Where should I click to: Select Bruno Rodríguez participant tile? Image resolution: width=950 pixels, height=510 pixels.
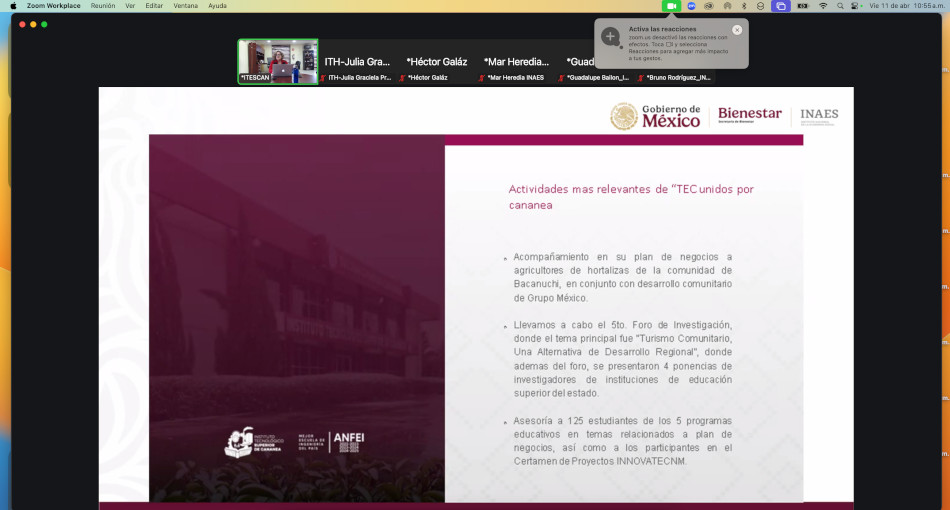point(677,77)
